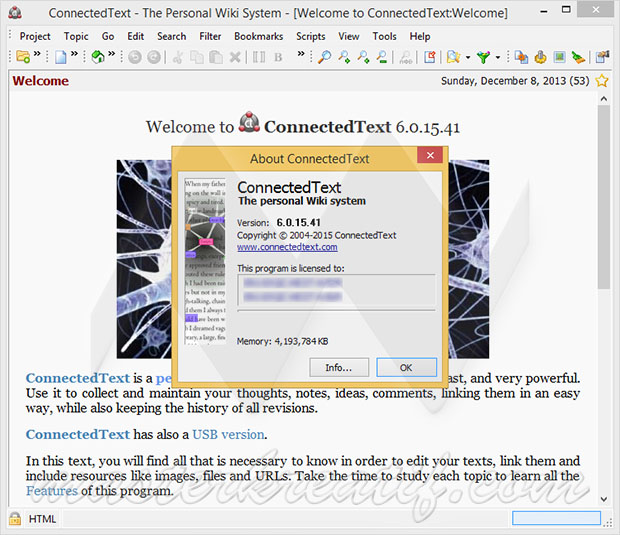
Task: Open the Edit menu
Action: [135, 36]
